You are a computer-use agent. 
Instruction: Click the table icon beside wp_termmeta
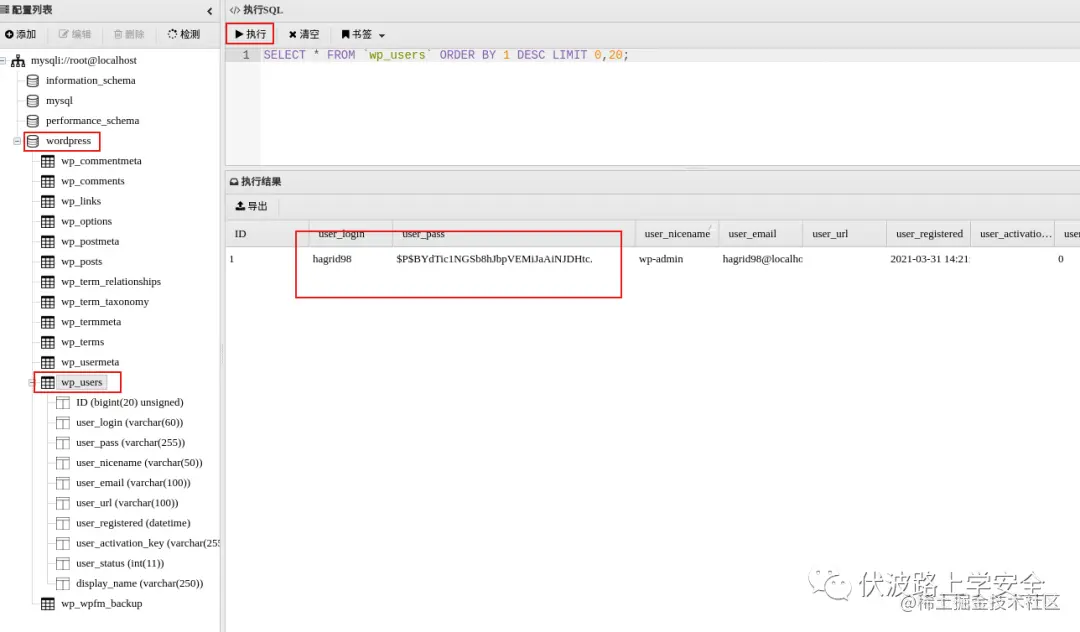(x=48, y=322)
